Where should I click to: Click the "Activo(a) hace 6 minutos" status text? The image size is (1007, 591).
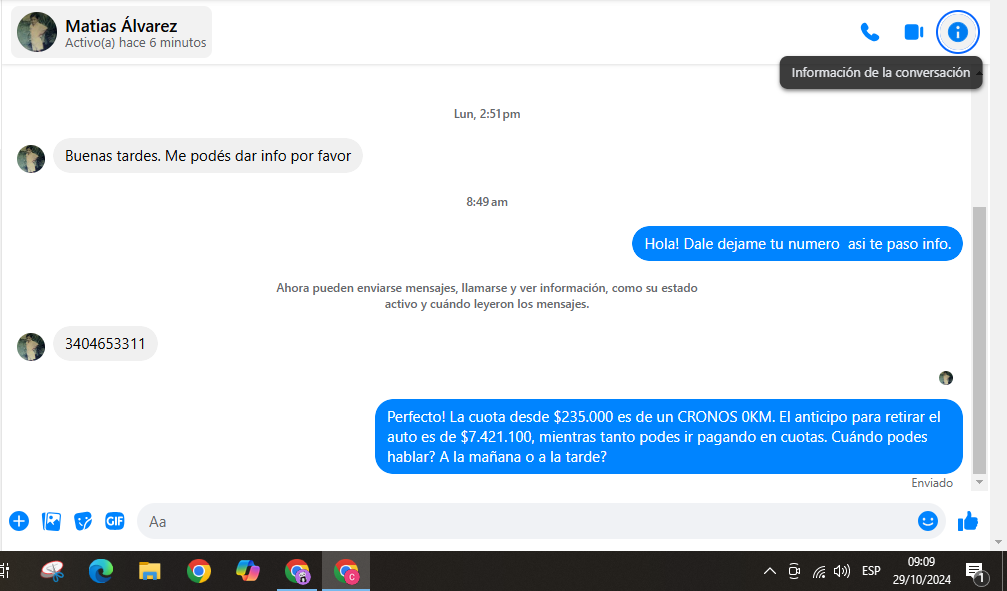pos(136,42)
